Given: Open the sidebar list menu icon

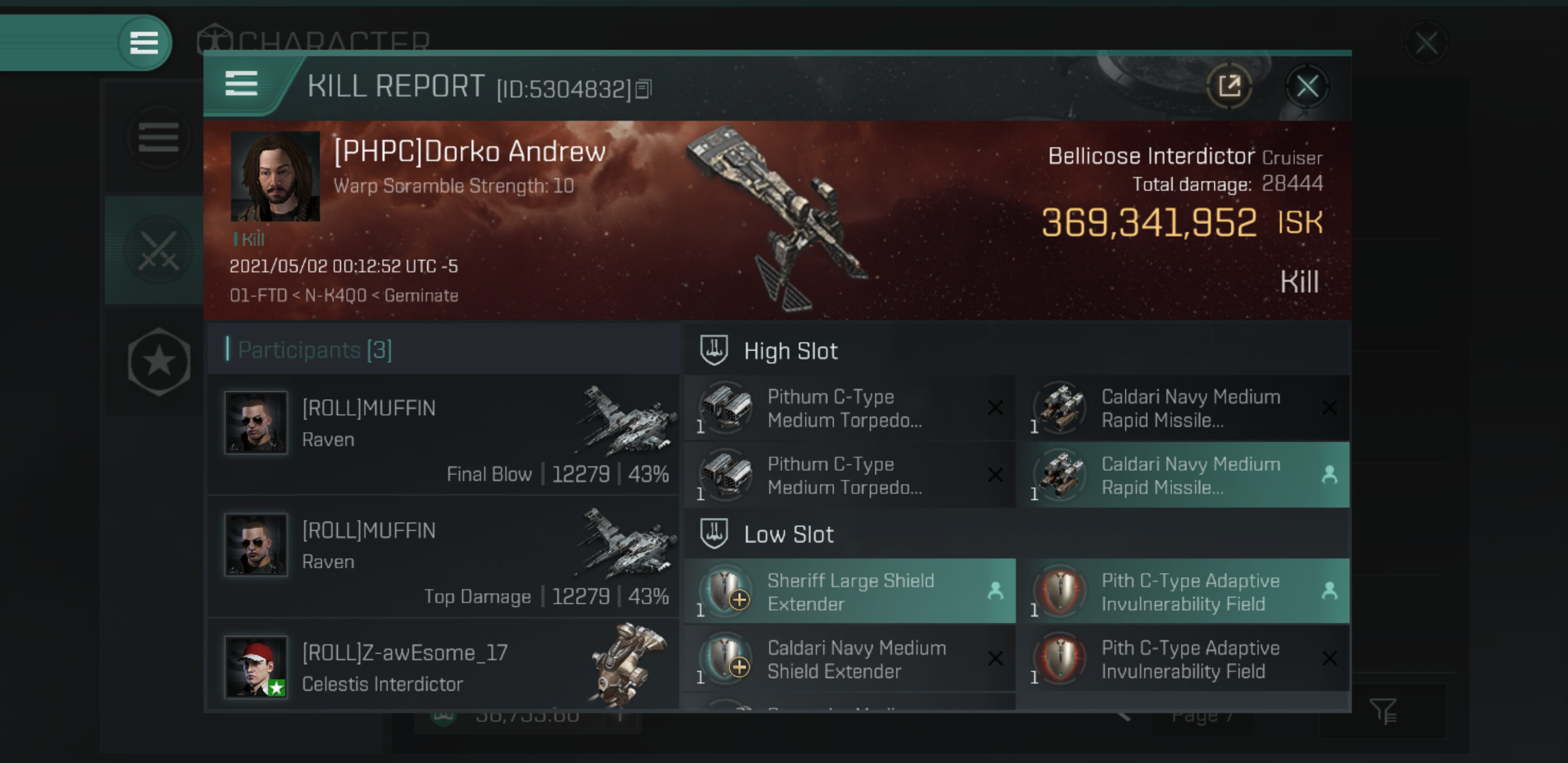Looking at the screenshot, I should coord(159,137).
